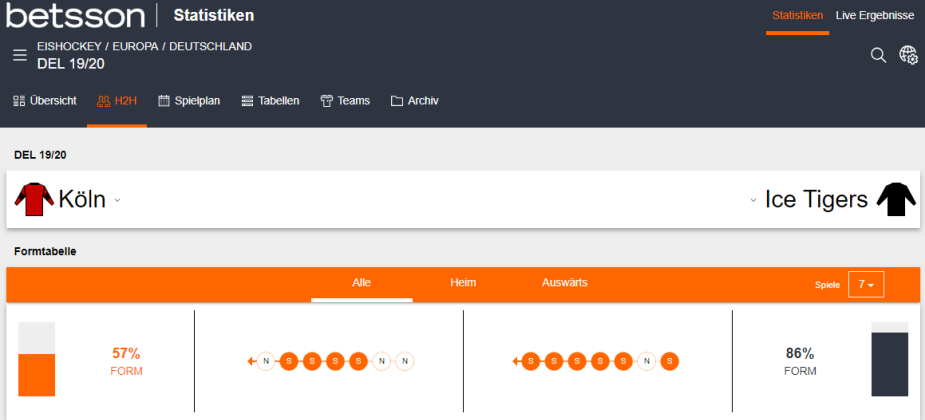Image resolution: width=925 pixels, height=420 pixels.
Task: Switch to the Übersicht tab
Action: coord(45,101)
